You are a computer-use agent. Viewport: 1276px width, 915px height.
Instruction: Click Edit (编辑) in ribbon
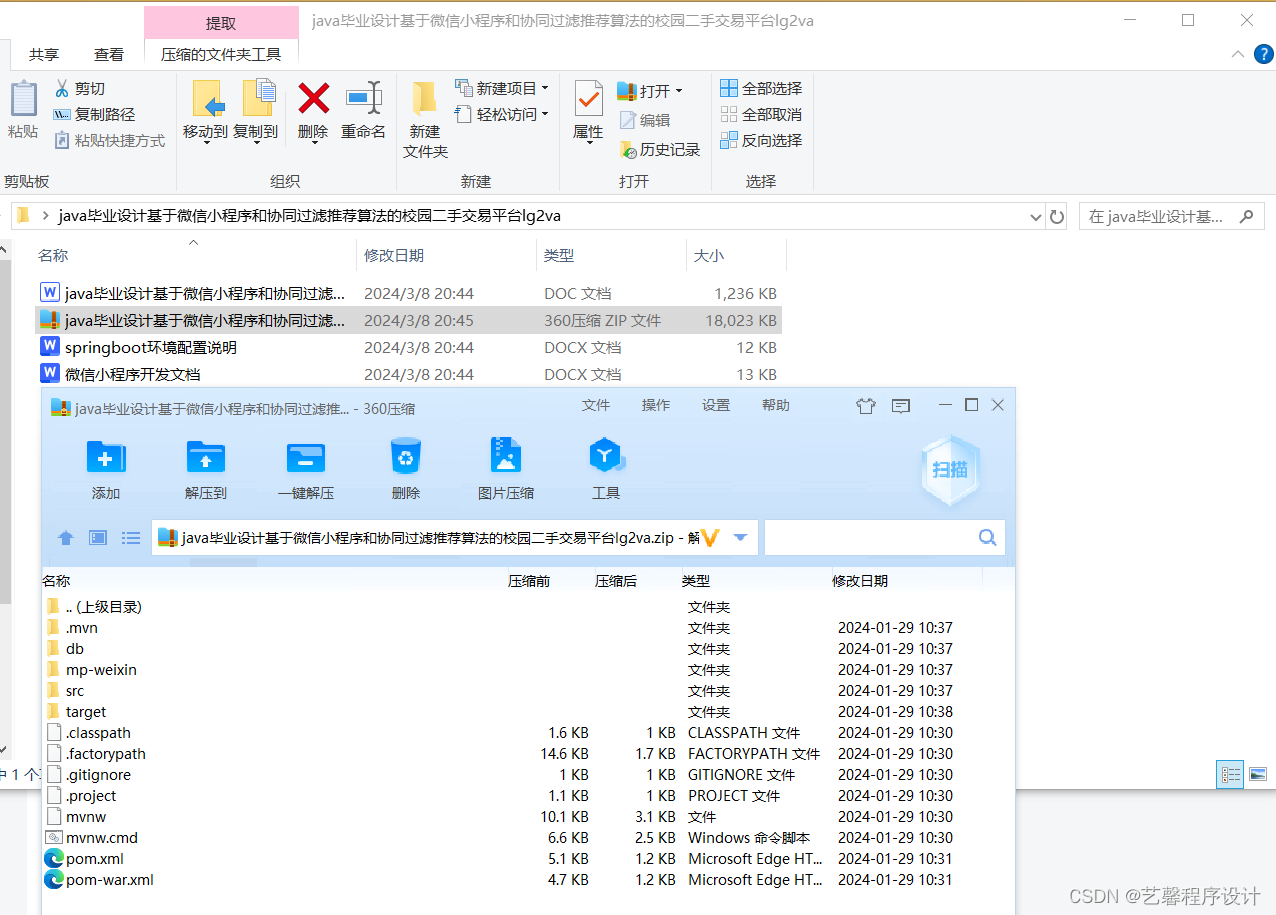[x=645, y=120]
